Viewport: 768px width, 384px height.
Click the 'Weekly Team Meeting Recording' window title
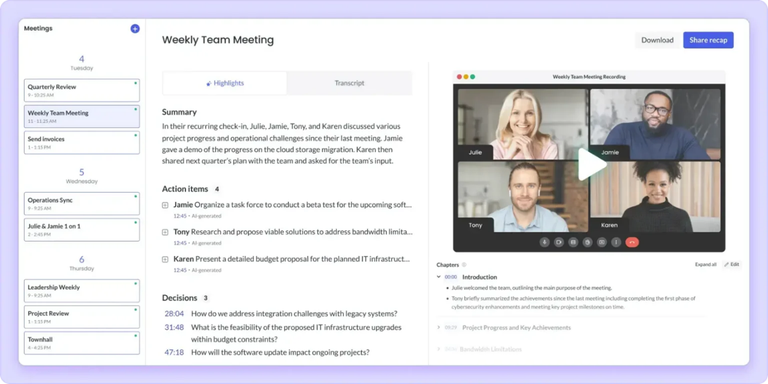pyautogui.click(x=589, y=77)
